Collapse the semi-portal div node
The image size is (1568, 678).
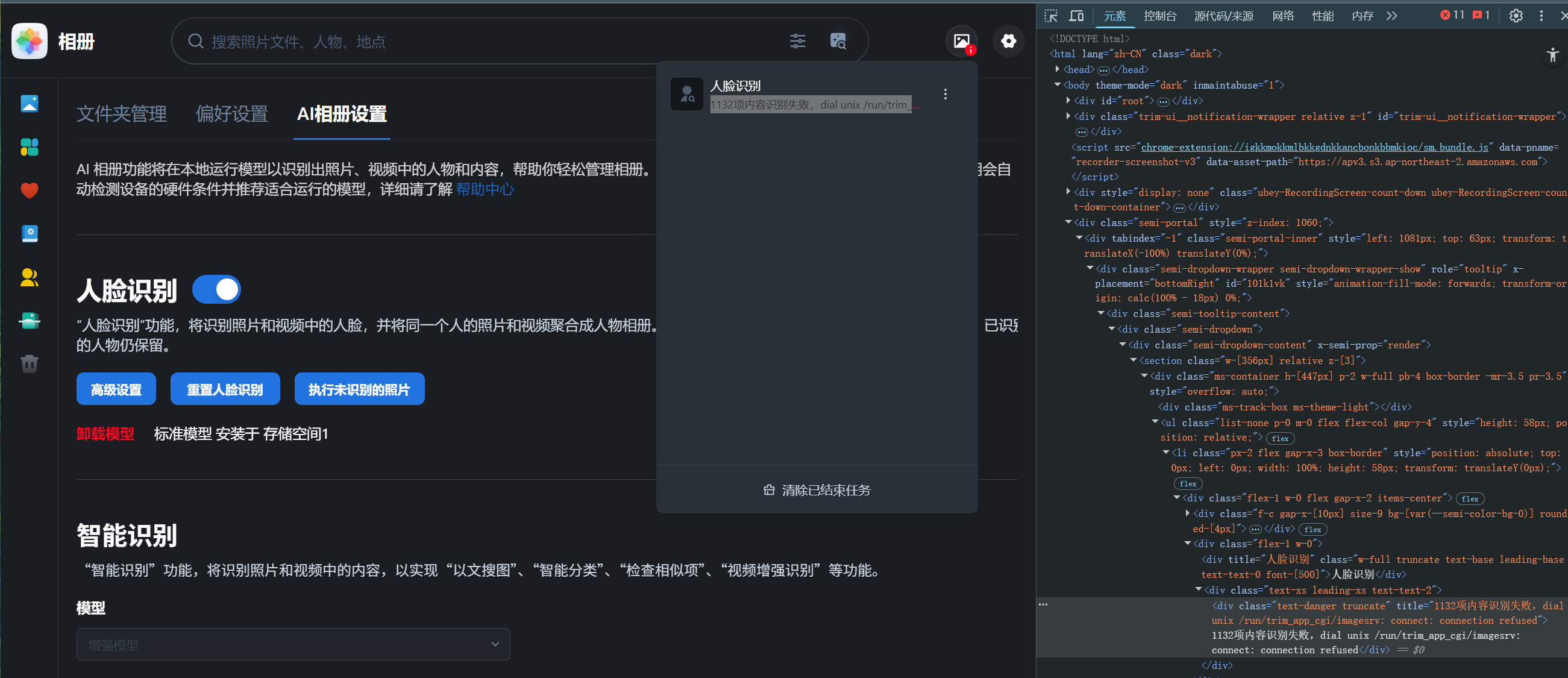click(x=1068, y=222)
